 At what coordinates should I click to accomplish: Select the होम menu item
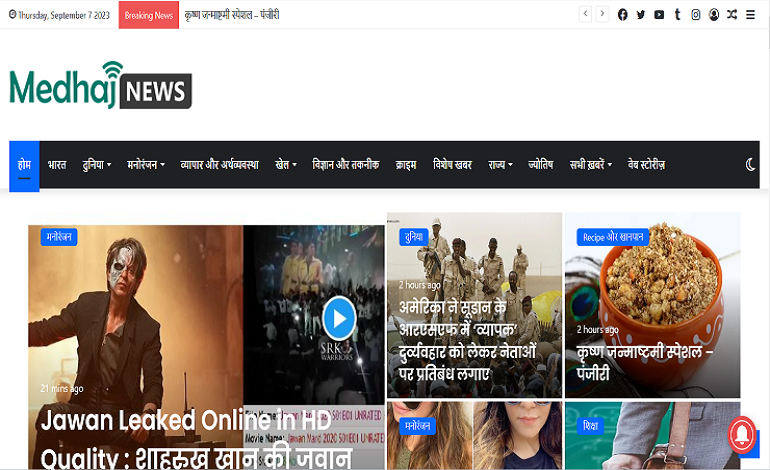(24, 166)
